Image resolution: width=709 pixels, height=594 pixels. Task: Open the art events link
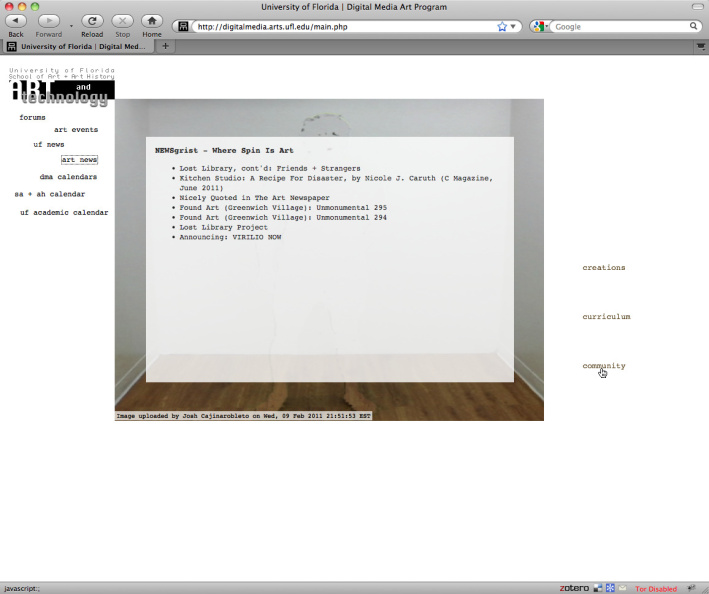point(76,130)
